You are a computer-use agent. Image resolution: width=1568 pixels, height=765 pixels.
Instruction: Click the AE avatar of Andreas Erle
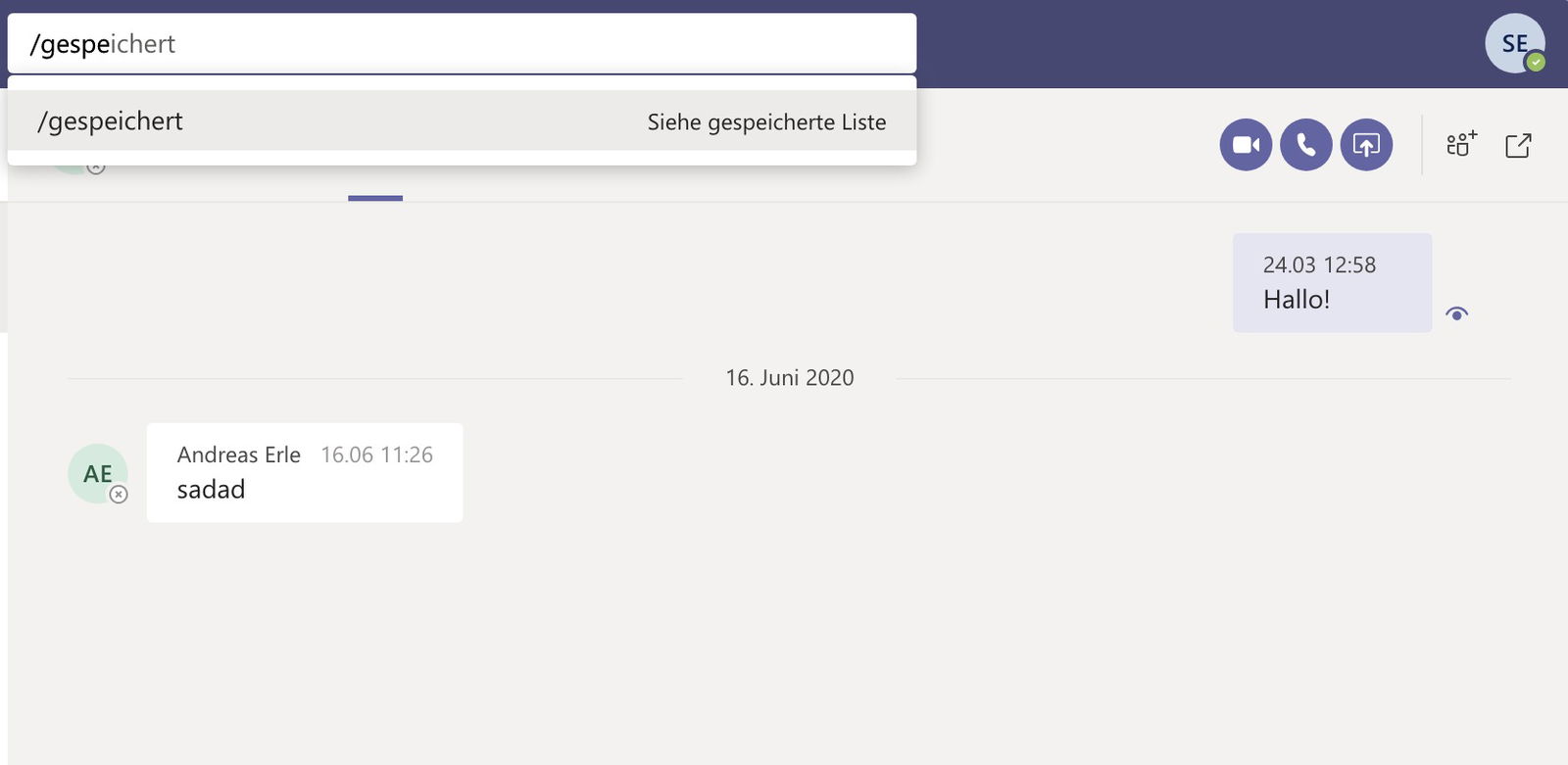click(x=97, y=473)
